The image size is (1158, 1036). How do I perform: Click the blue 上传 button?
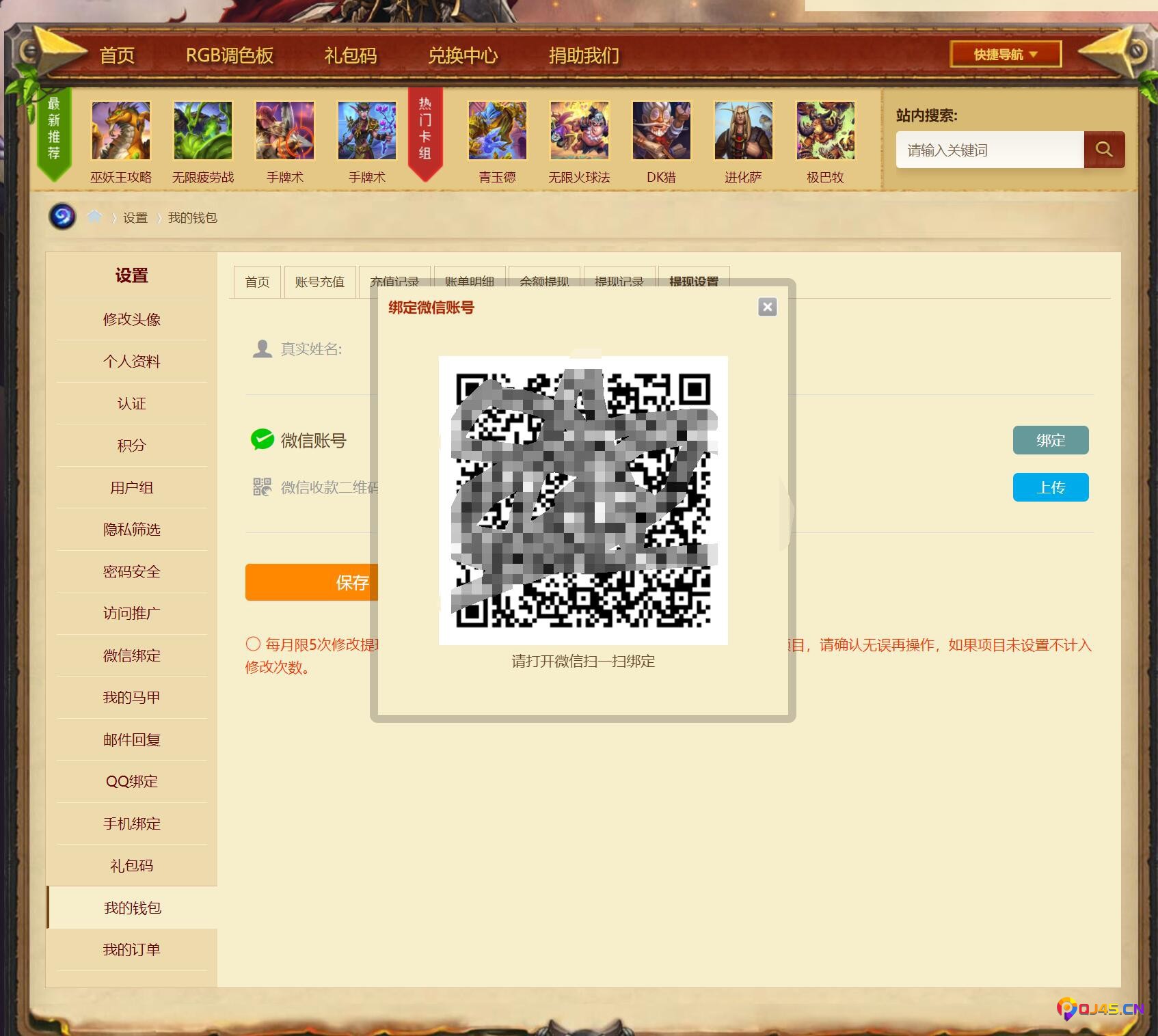click(1050, 487)
